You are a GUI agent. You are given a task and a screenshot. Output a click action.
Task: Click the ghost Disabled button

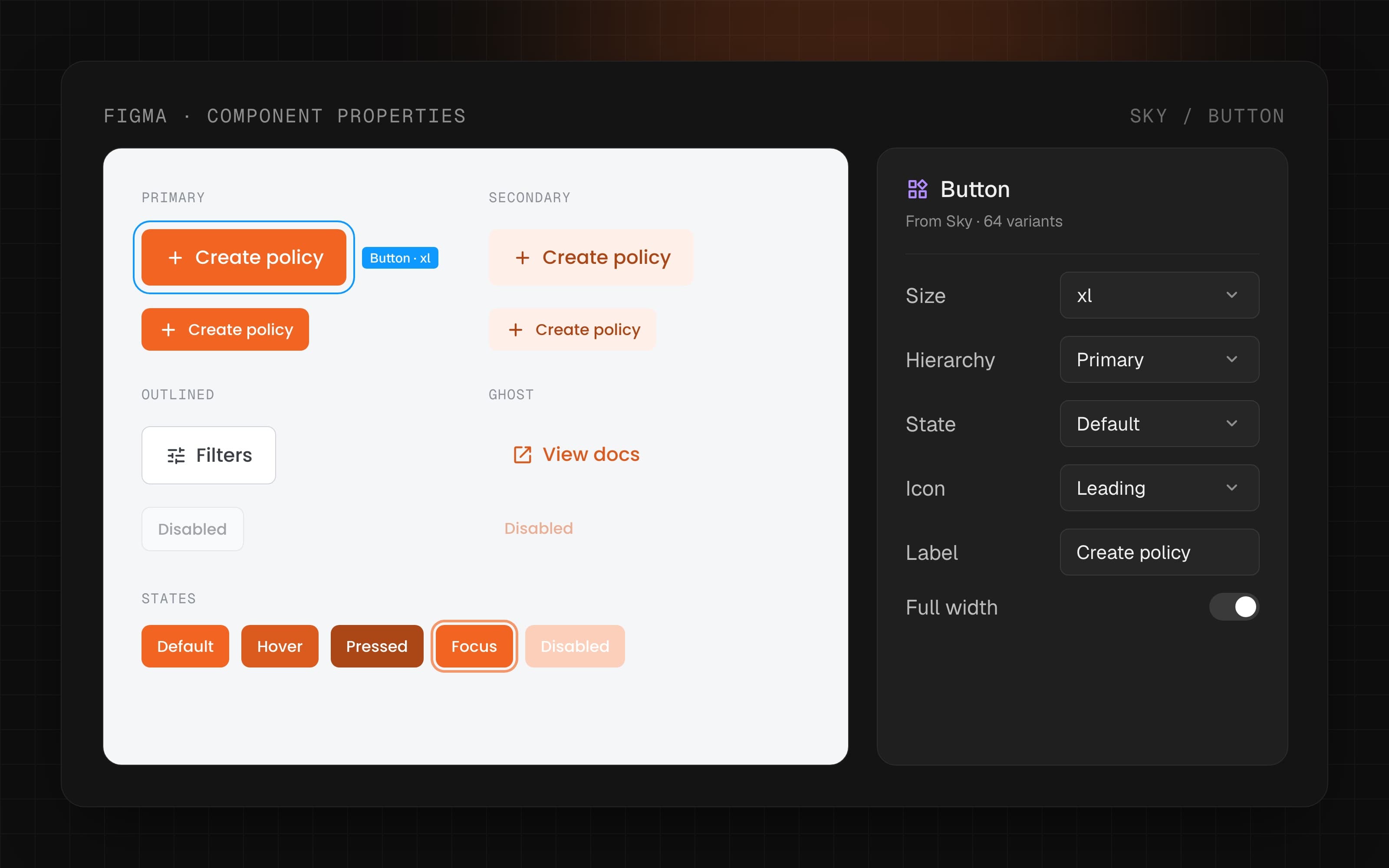pyautogui.click(x=538, y=528)
